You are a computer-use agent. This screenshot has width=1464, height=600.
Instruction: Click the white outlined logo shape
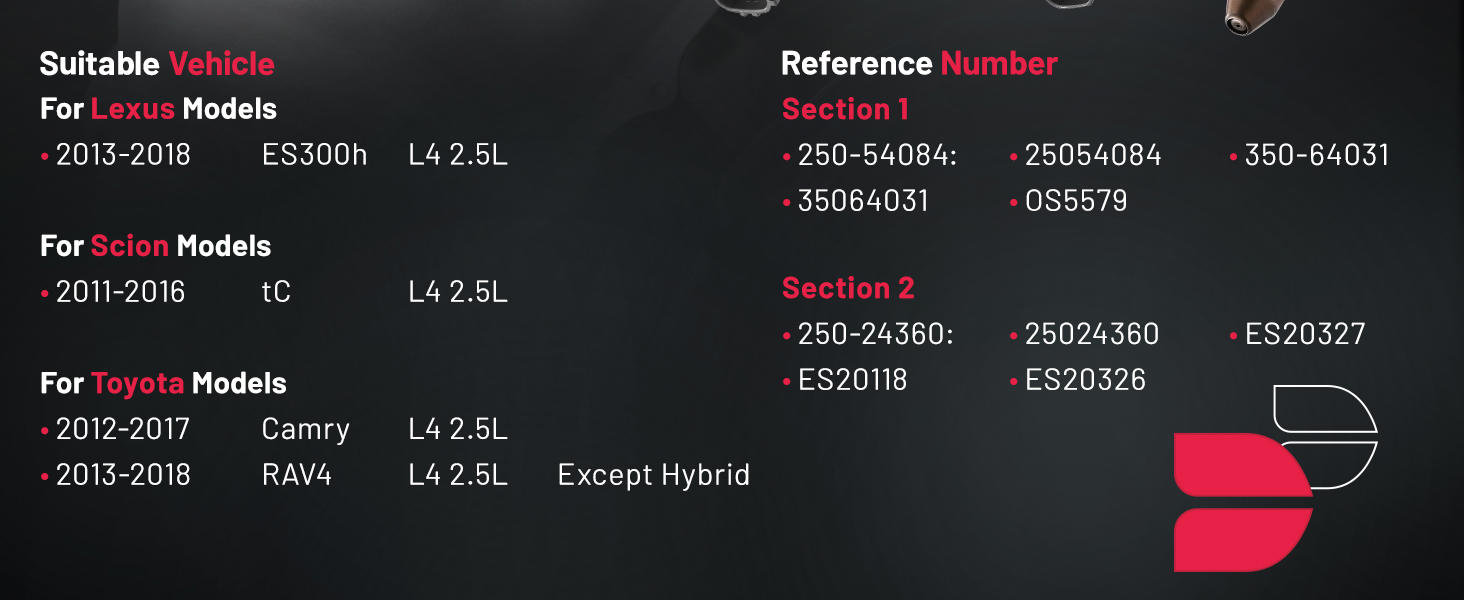click(x=1327, y=437)
